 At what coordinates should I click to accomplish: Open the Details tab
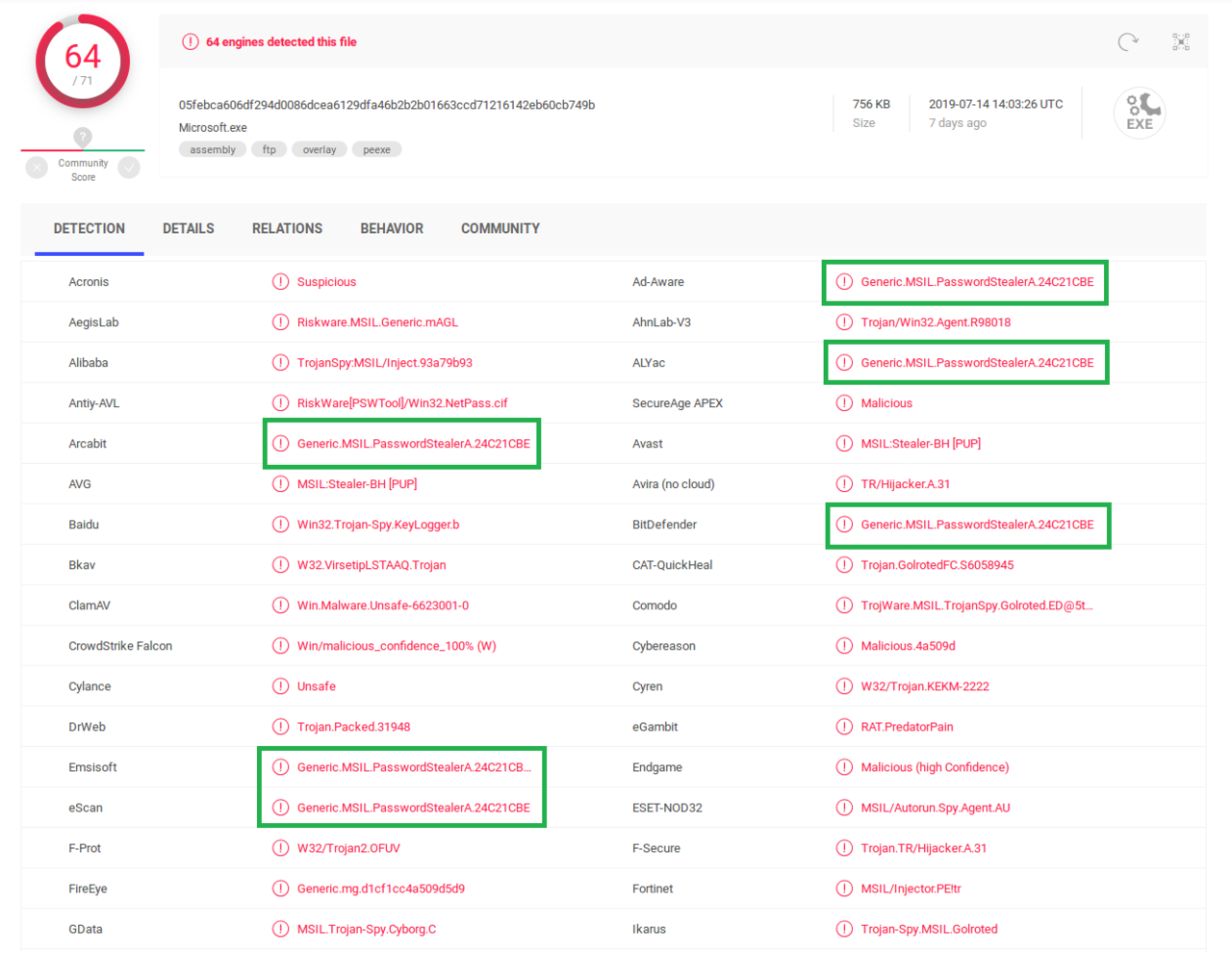pyautogui.click(x=188, y=228)
